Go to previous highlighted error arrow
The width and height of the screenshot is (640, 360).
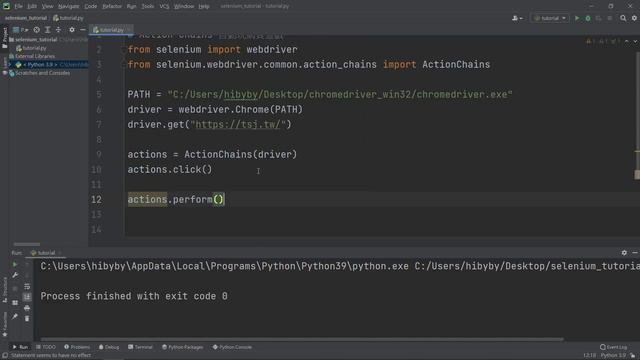[x=627, y=41]
